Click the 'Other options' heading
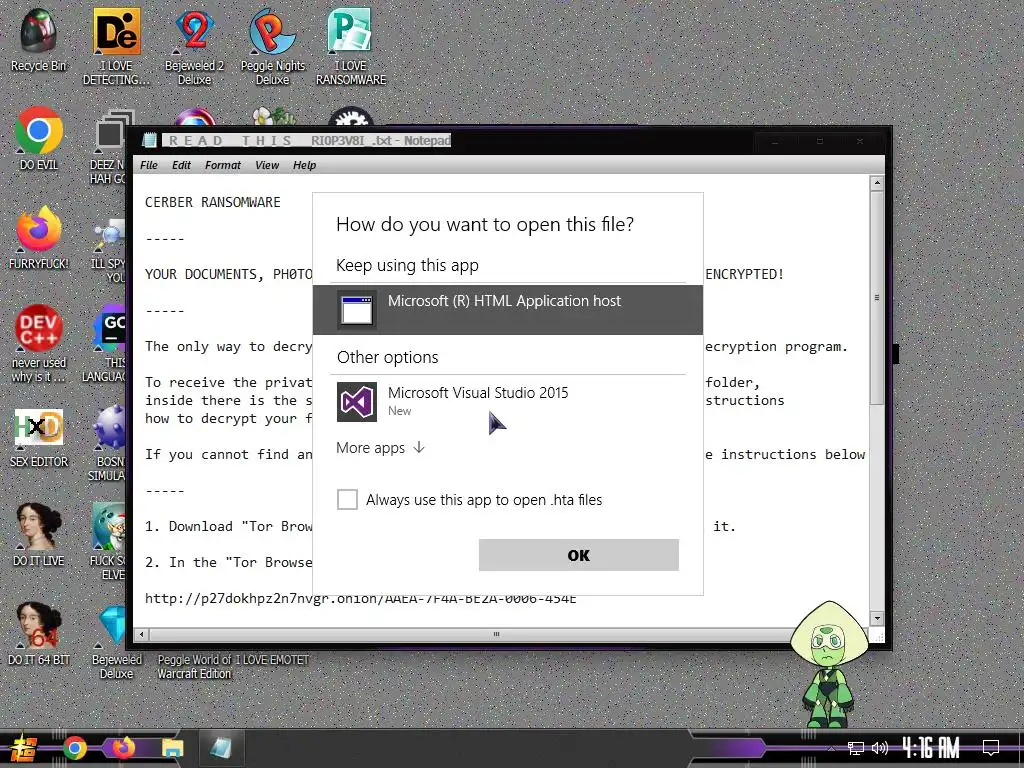Image resolution: width=1024 pixels, height=768 pixels. pyautogui.click(x=388, y=357)
